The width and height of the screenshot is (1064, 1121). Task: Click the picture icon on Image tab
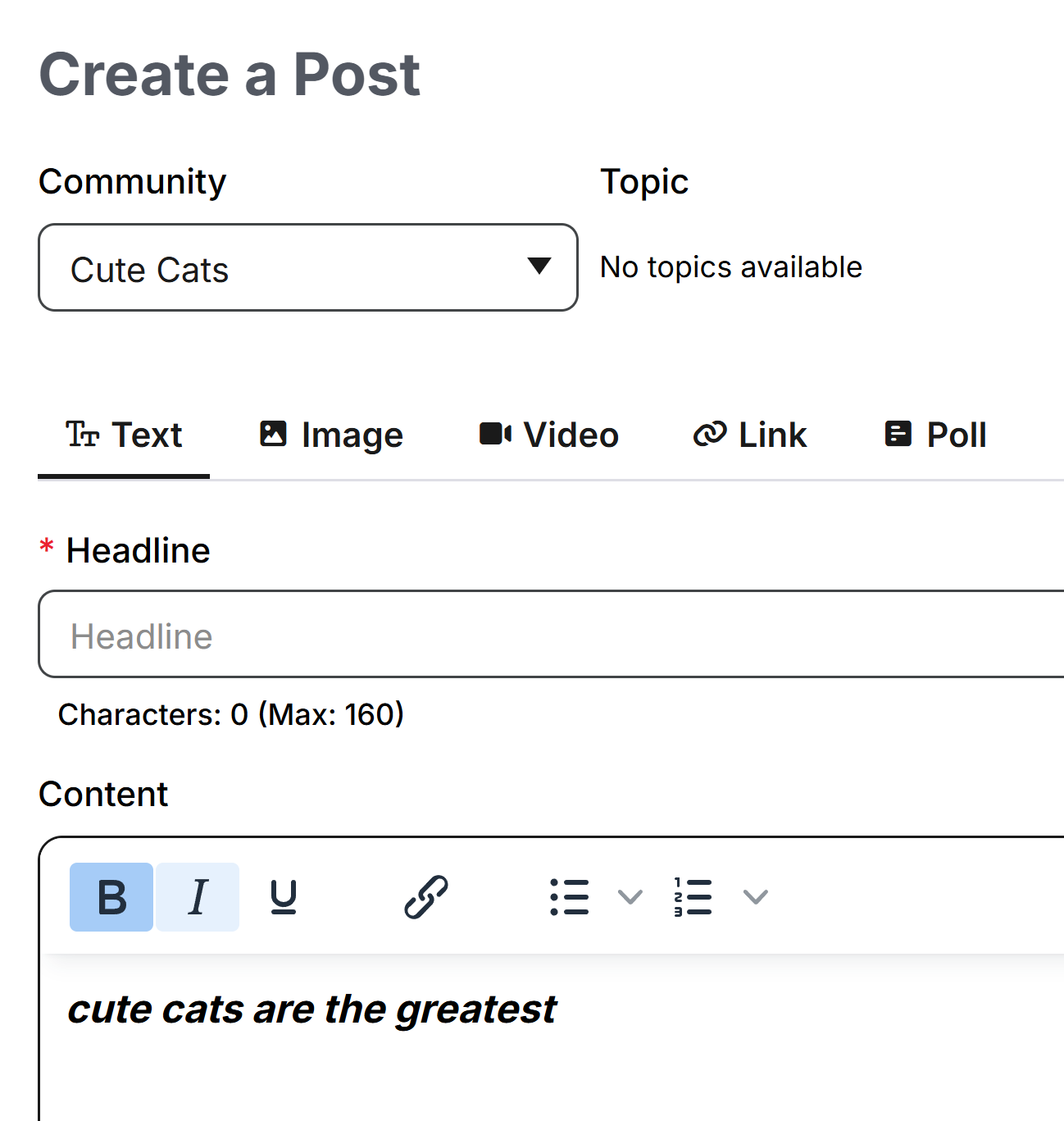(x=273, y=434)
